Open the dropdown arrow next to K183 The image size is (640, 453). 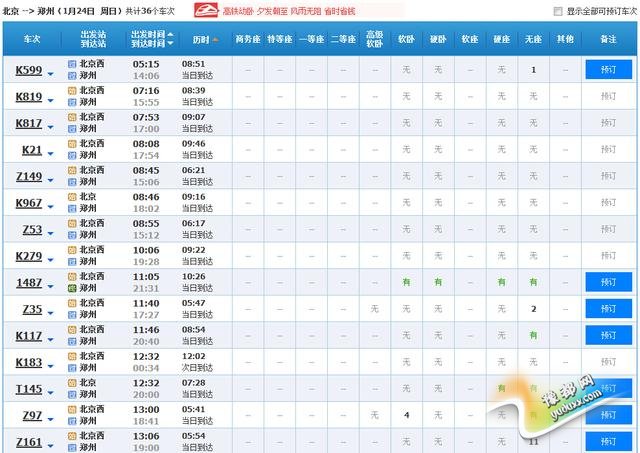tap(49, 365)
